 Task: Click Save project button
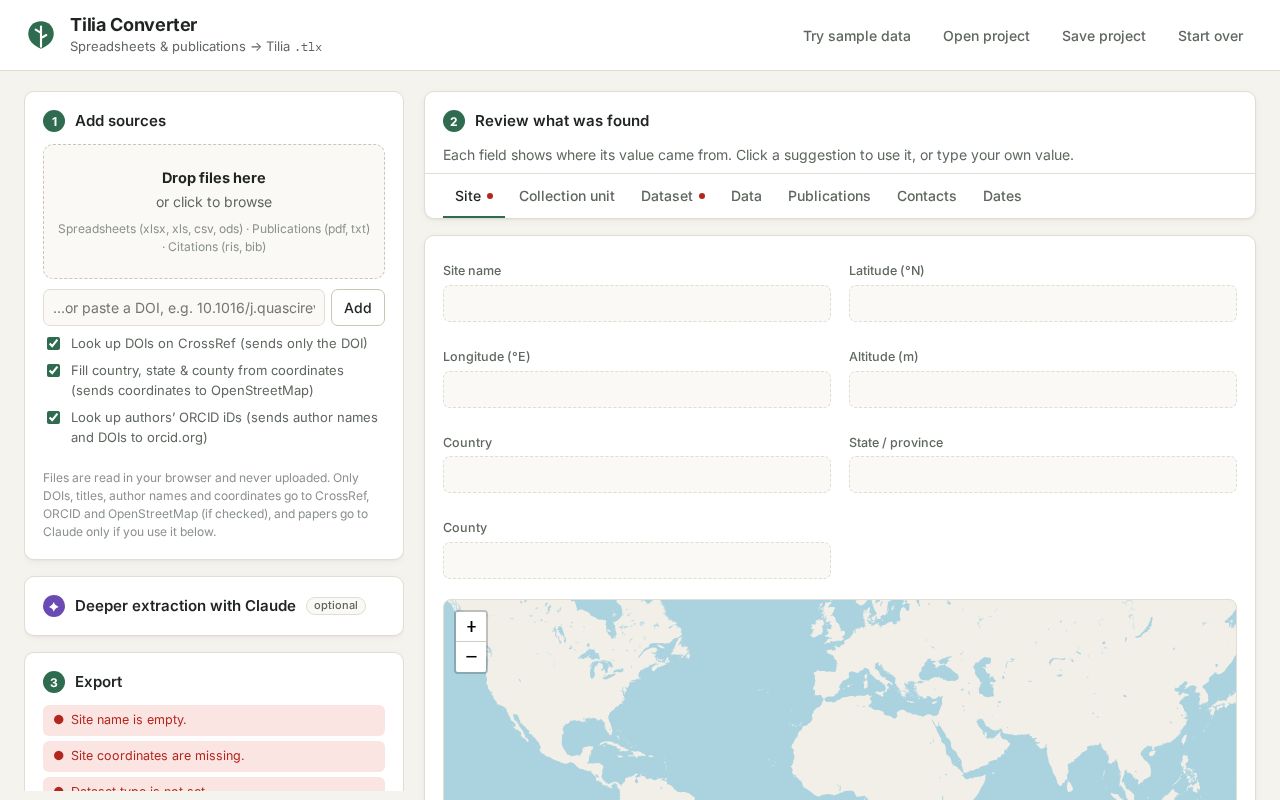(x=1104, y=36)
